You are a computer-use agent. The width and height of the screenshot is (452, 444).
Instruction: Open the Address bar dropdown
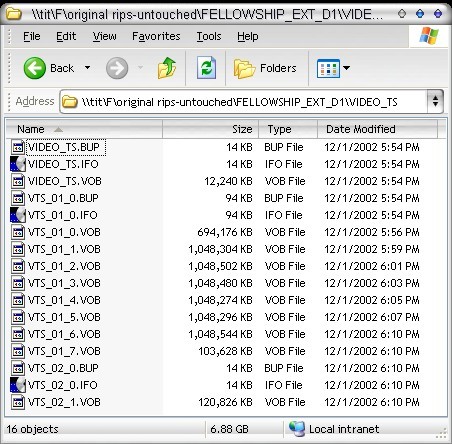click(435, 101)
